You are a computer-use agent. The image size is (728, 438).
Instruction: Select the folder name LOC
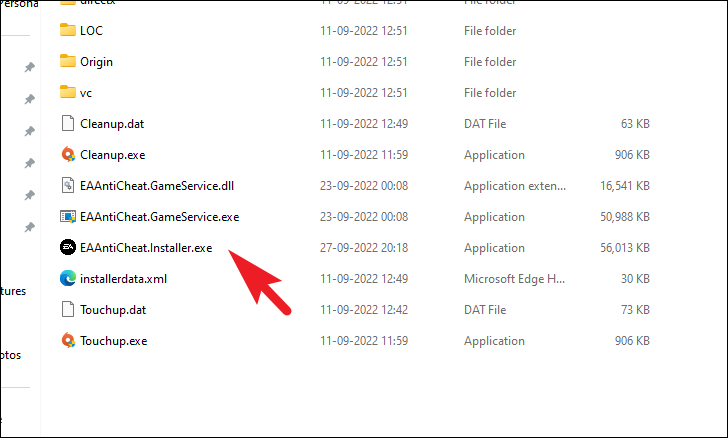(91, 31)
